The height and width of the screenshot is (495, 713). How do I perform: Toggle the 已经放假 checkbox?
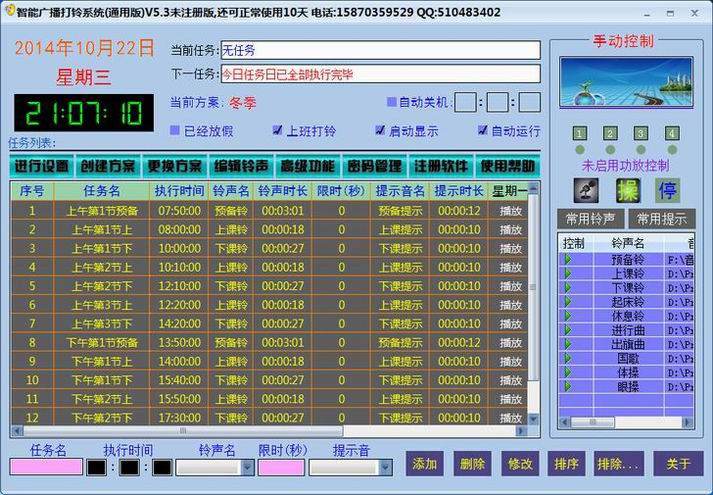(x=176, y=131)
